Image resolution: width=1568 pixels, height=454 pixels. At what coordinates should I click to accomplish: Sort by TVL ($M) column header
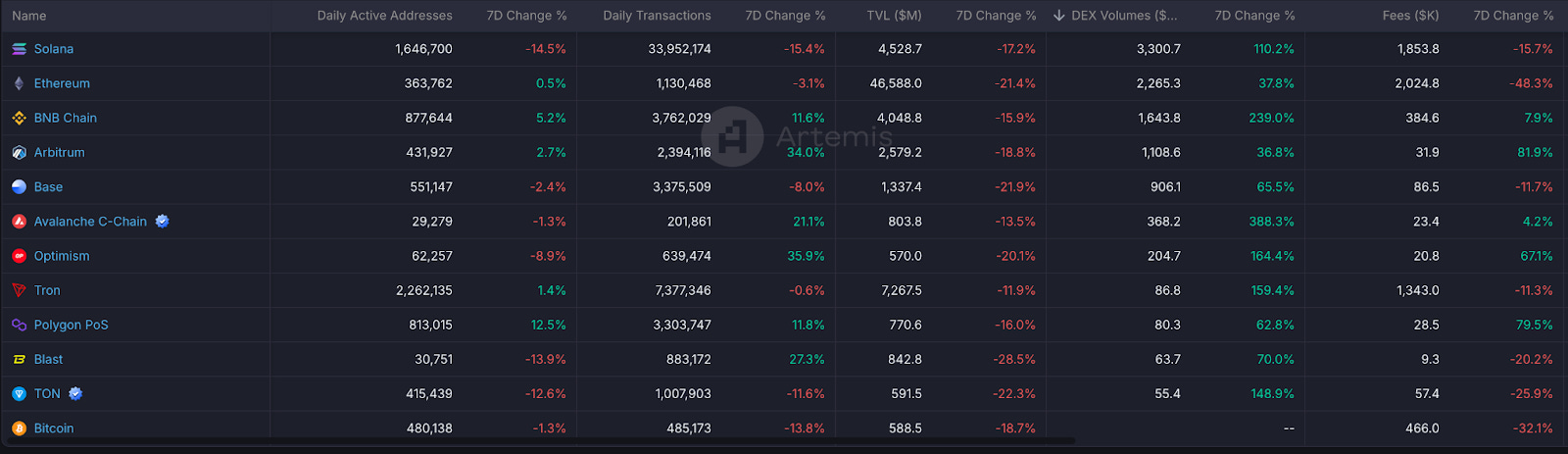coord(894,16)
